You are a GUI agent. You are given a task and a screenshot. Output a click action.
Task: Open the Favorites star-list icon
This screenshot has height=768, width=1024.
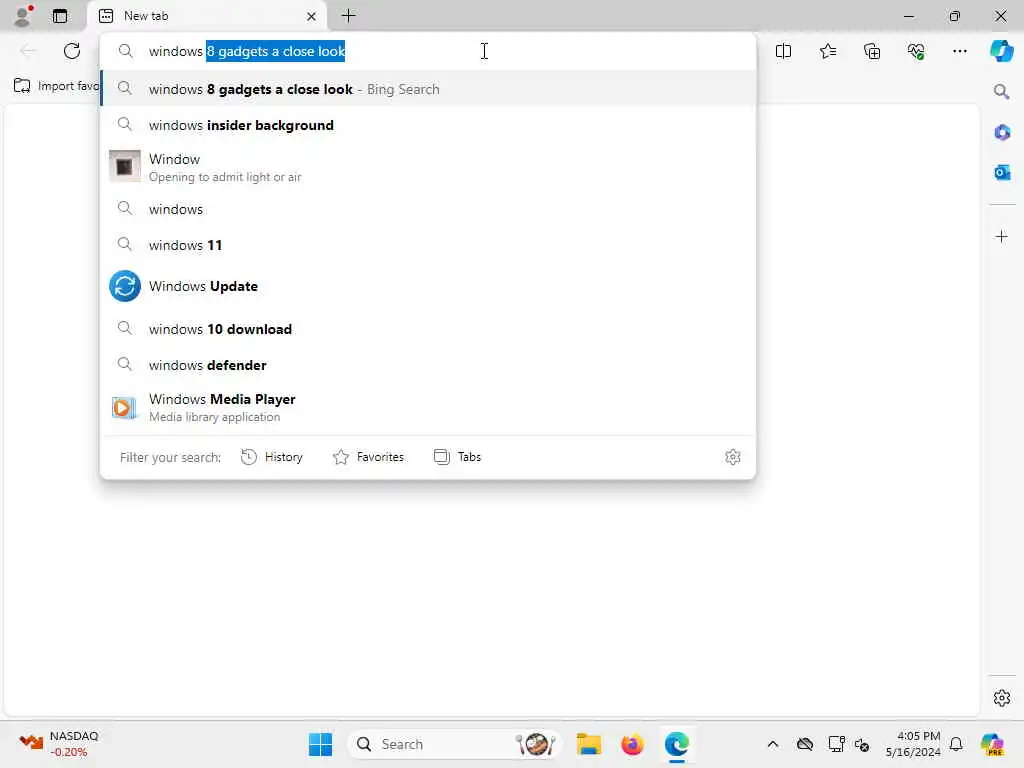(x=828, y=51)
